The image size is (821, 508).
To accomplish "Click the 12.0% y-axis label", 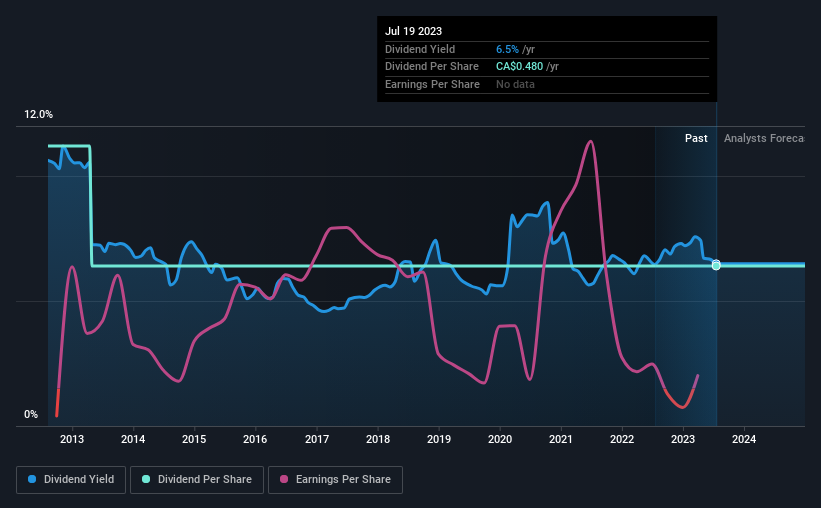I will 38,115.
